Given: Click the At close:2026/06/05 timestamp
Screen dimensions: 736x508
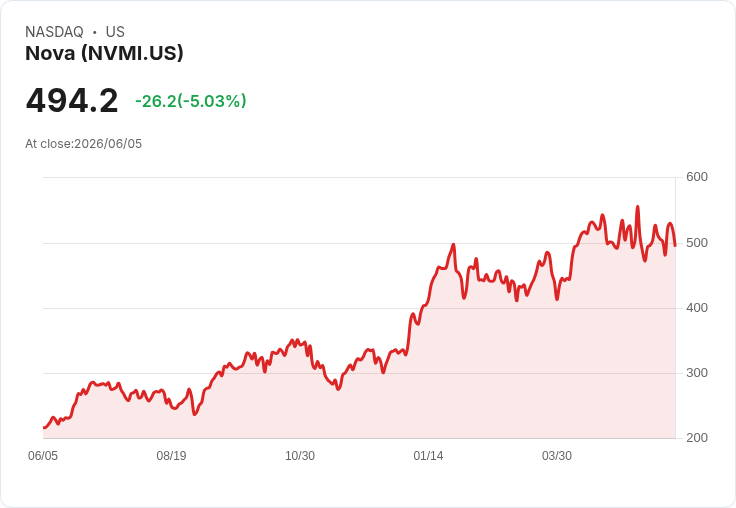Looking at the screenshot, I should tap(84, 144).
